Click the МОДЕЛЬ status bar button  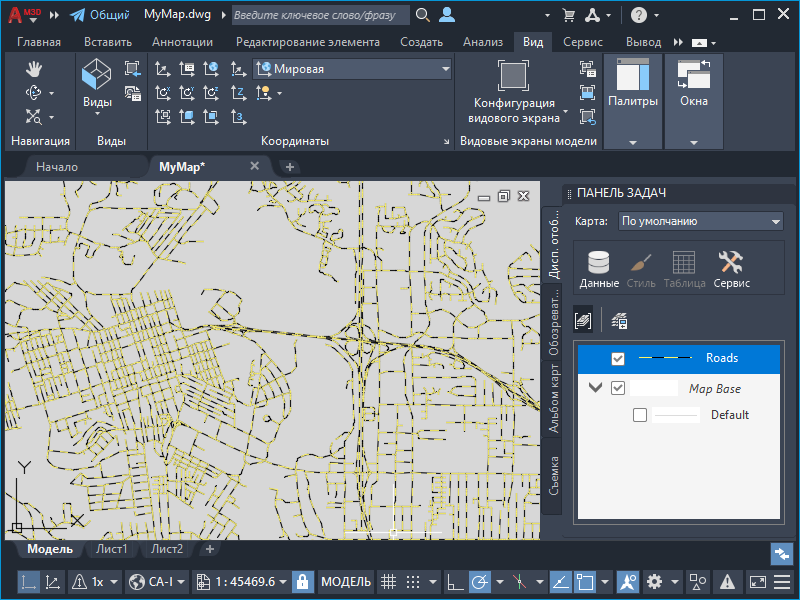pyautogui.click(x=346, y=581)
